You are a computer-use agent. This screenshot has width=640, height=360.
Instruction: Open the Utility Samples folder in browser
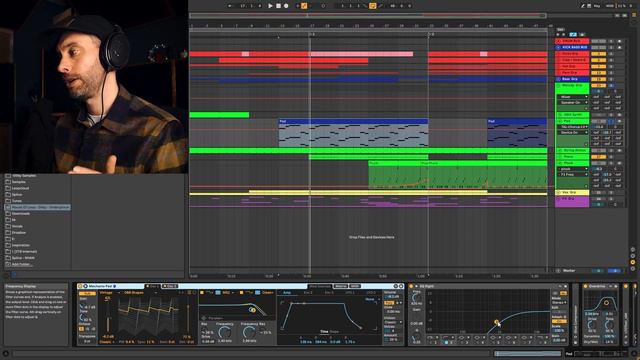(x=24, y=176)
